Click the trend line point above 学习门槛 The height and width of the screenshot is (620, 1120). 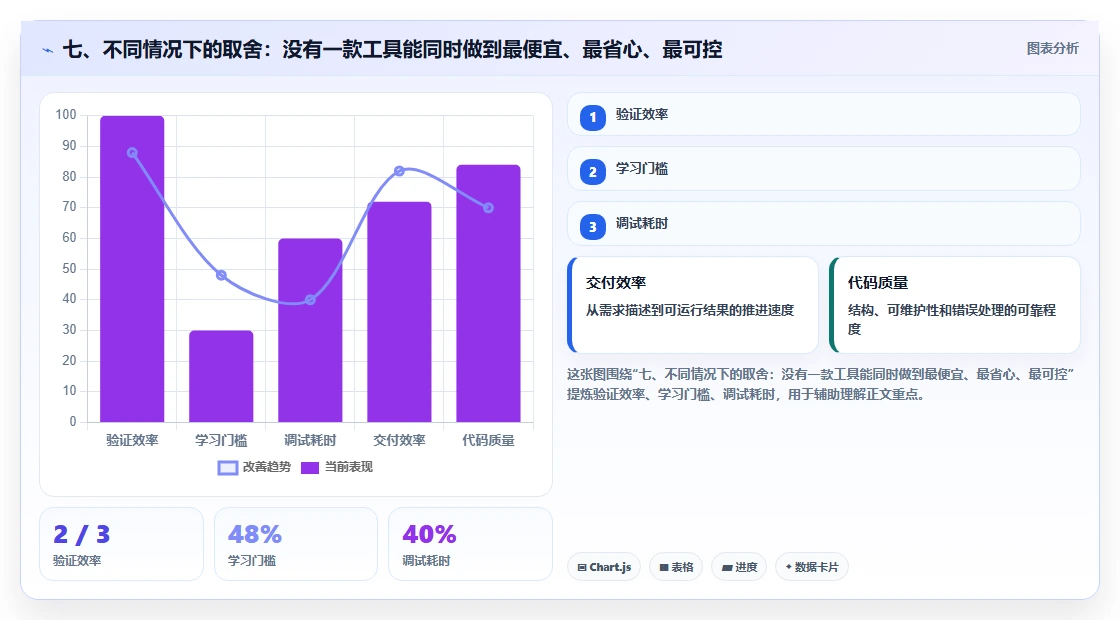coord(221,276)
